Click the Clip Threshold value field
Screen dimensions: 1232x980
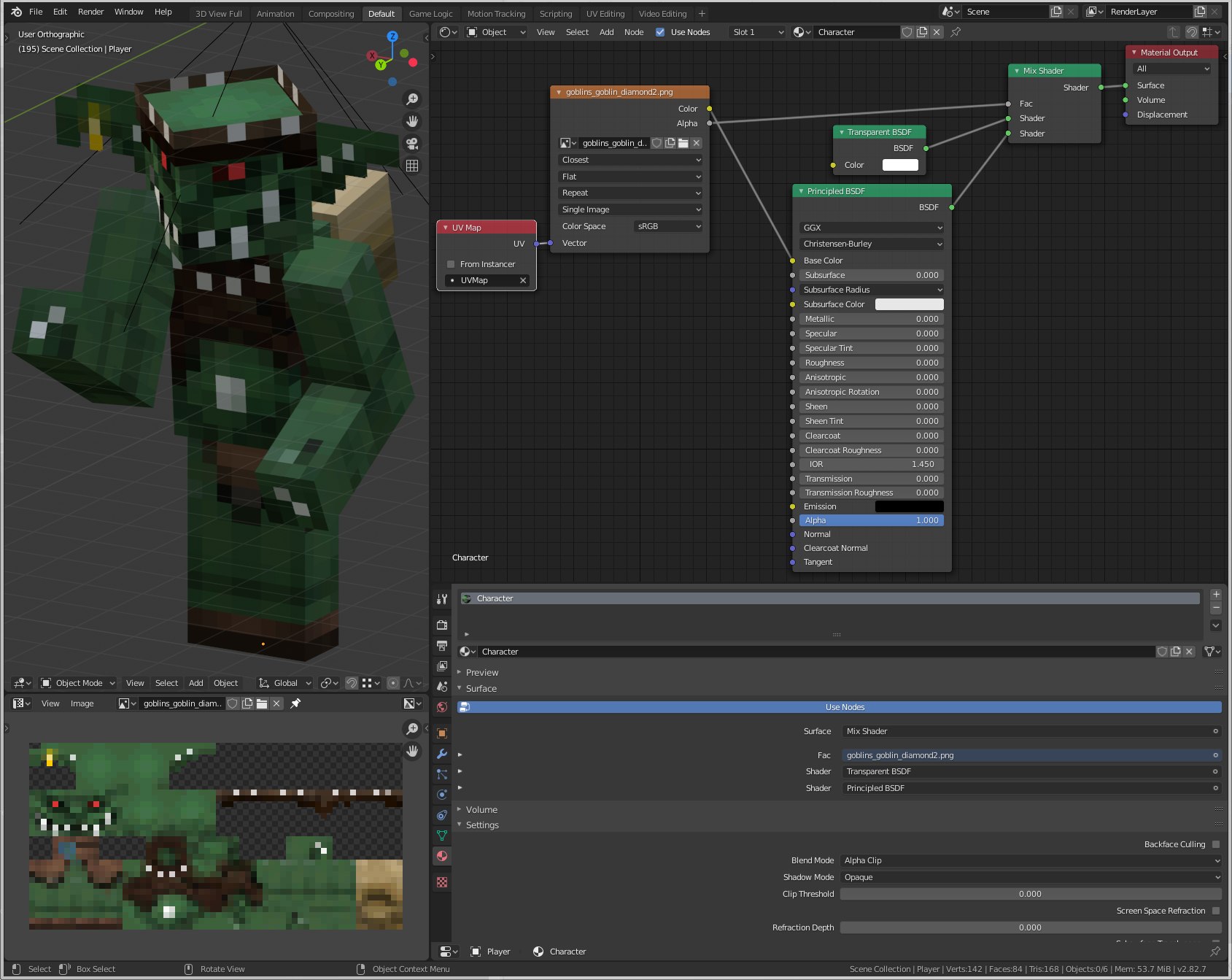pos(1030,894)
